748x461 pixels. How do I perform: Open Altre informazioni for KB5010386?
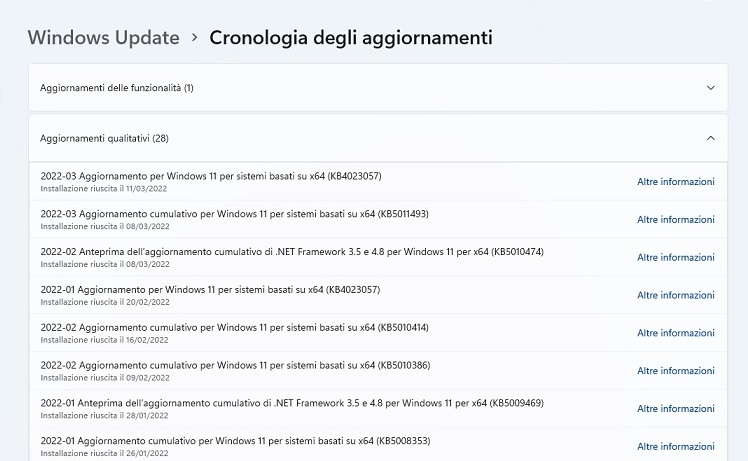click(675, 371)
